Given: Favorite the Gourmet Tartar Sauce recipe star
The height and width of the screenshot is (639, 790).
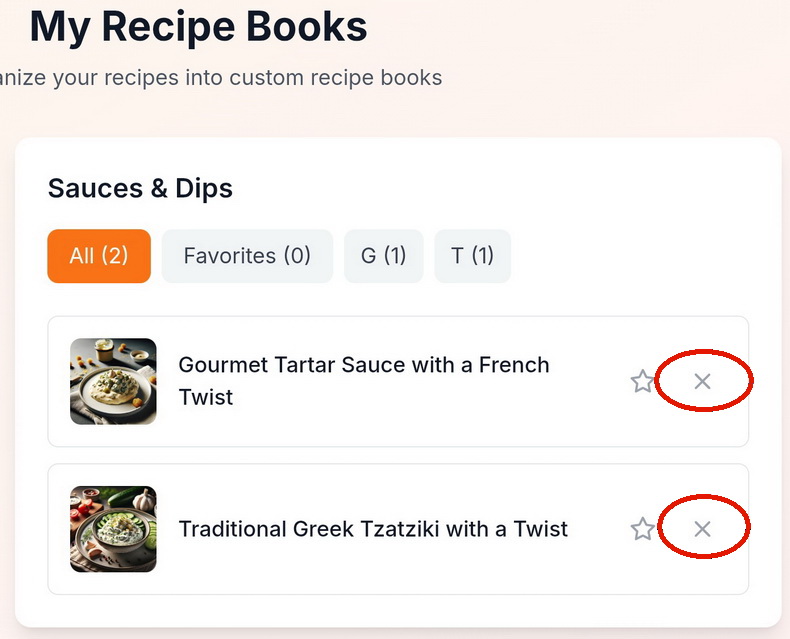Looking at the screenshot, I should [642, 381].
